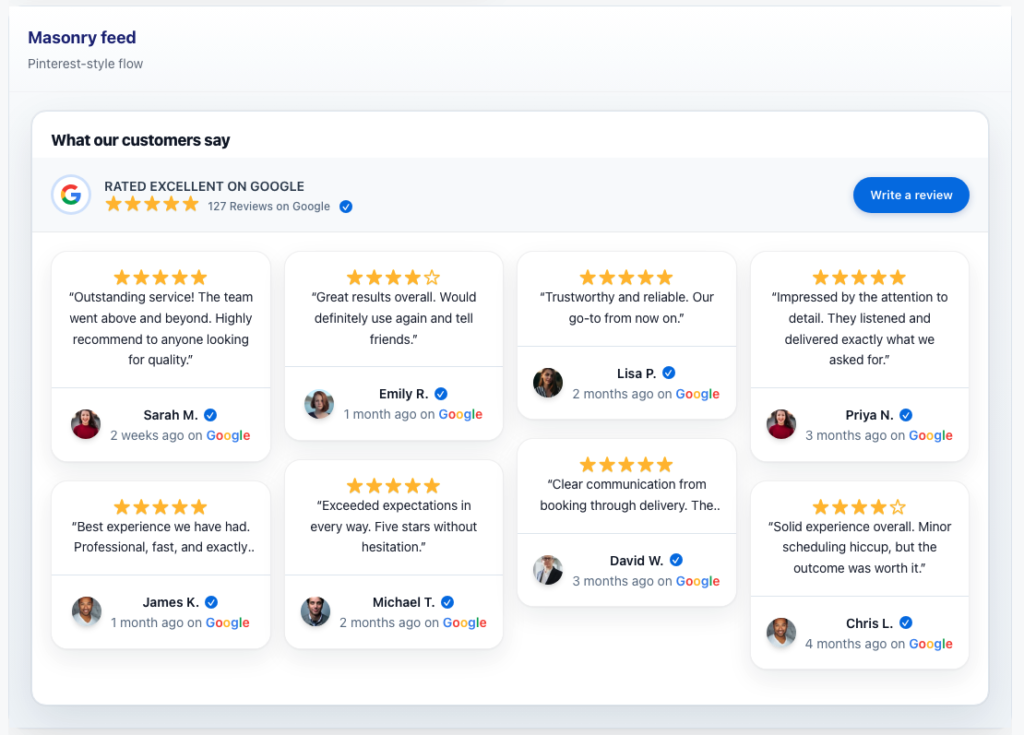Viewport: 1024px width, 735px height.
Task: Click the Write a review button
Action: point(911,195)
